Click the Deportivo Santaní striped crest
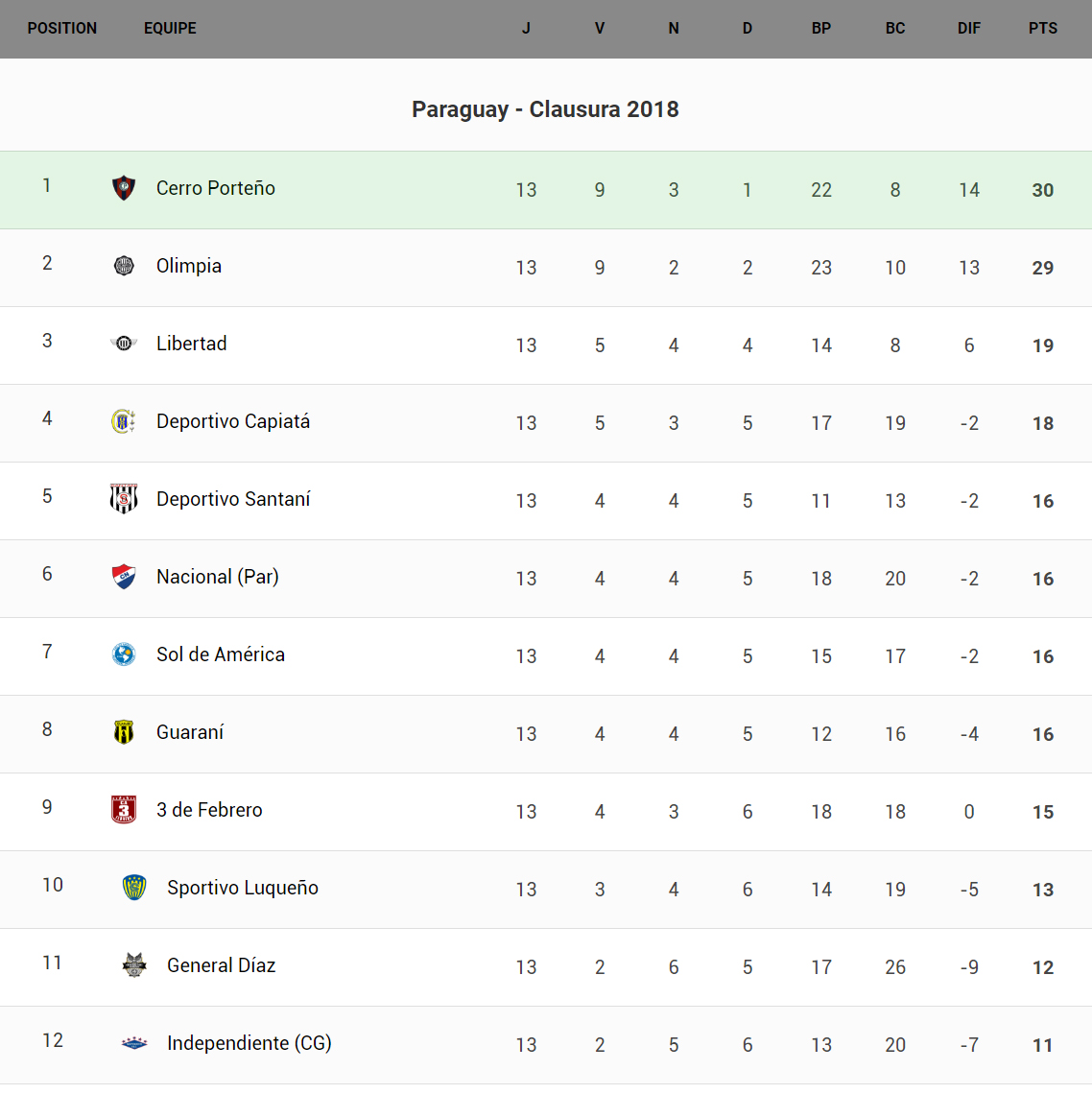Screen dimensions: 1092x1094 [124, 499]
